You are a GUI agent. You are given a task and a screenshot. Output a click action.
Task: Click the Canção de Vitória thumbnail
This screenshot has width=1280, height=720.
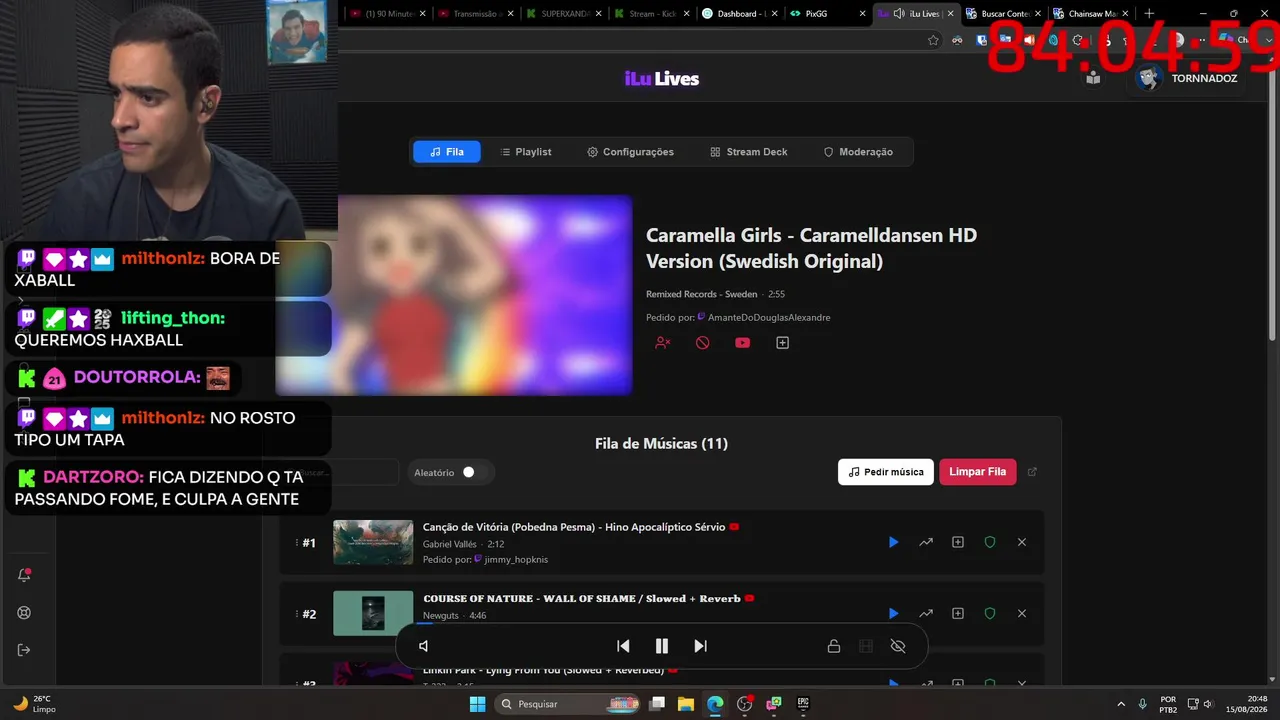click(373, 542)
